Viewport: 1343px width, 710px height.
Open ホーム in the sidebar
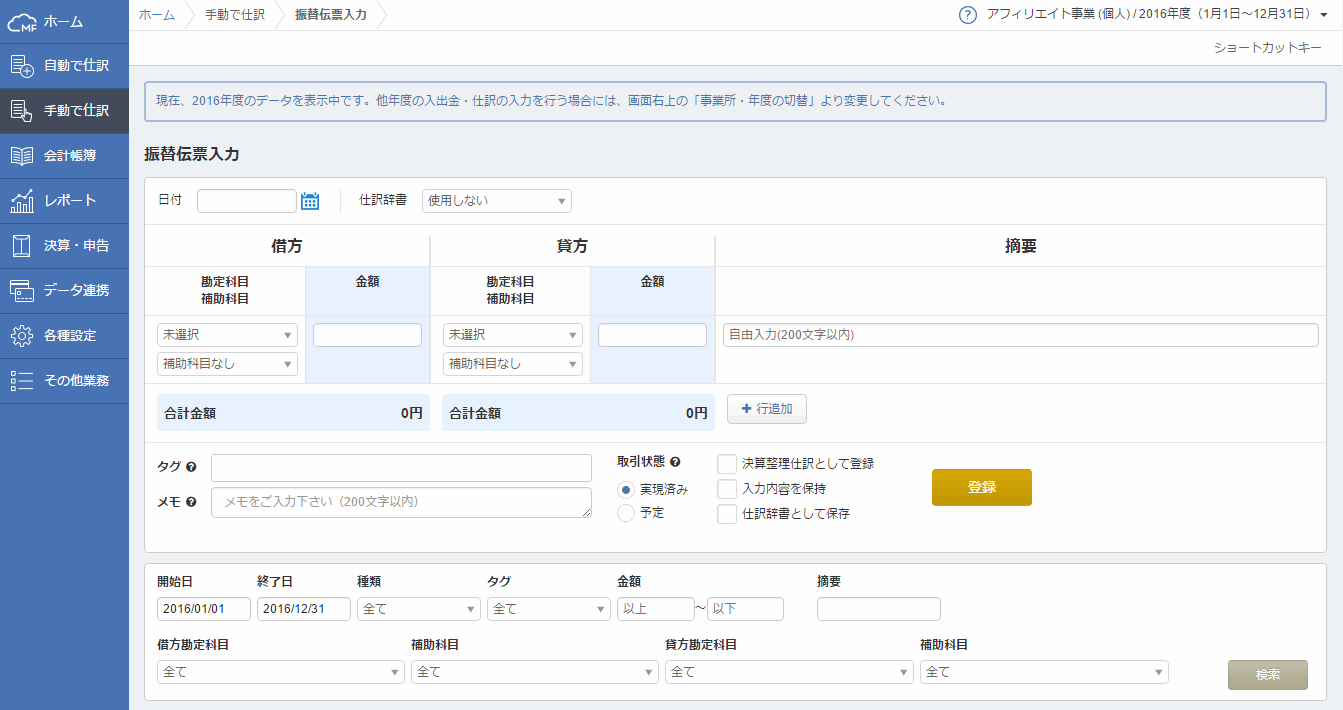[x=64, y=21]
